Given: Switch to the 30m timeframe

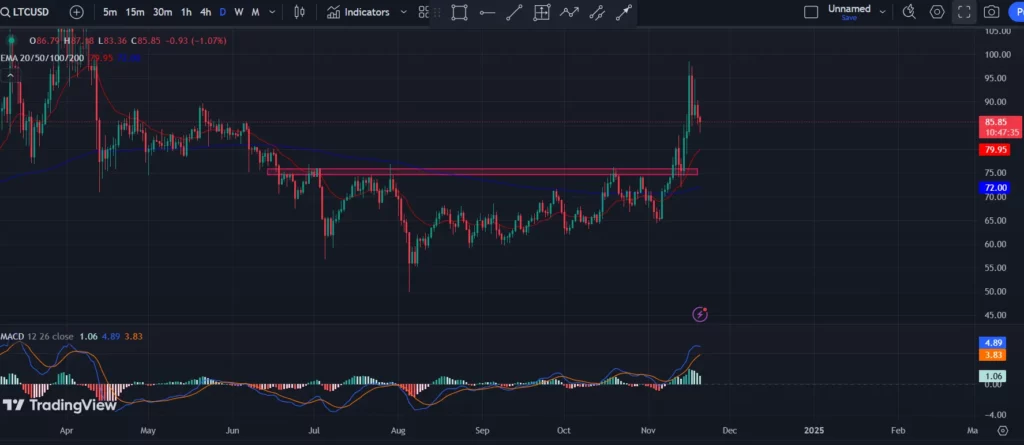Looking at the screenshot, I should [x=163, y=12].
